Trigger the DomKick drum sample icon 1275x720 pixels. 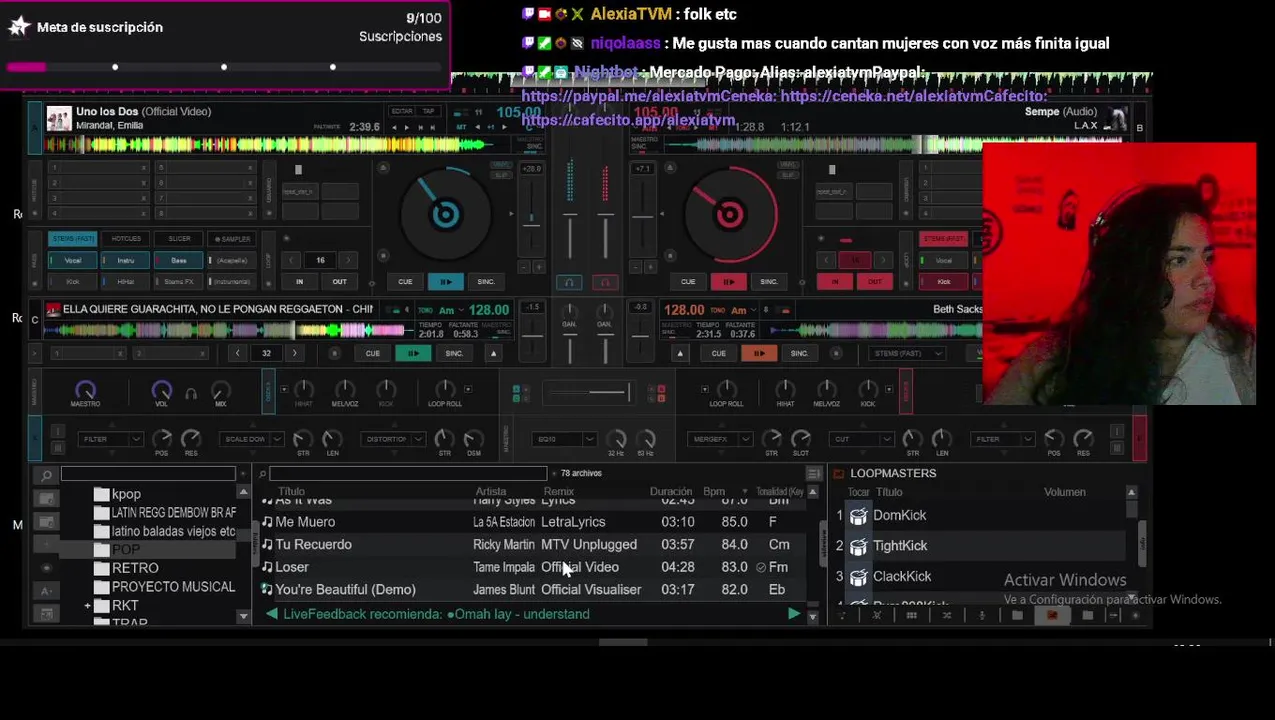click(858, 516)
